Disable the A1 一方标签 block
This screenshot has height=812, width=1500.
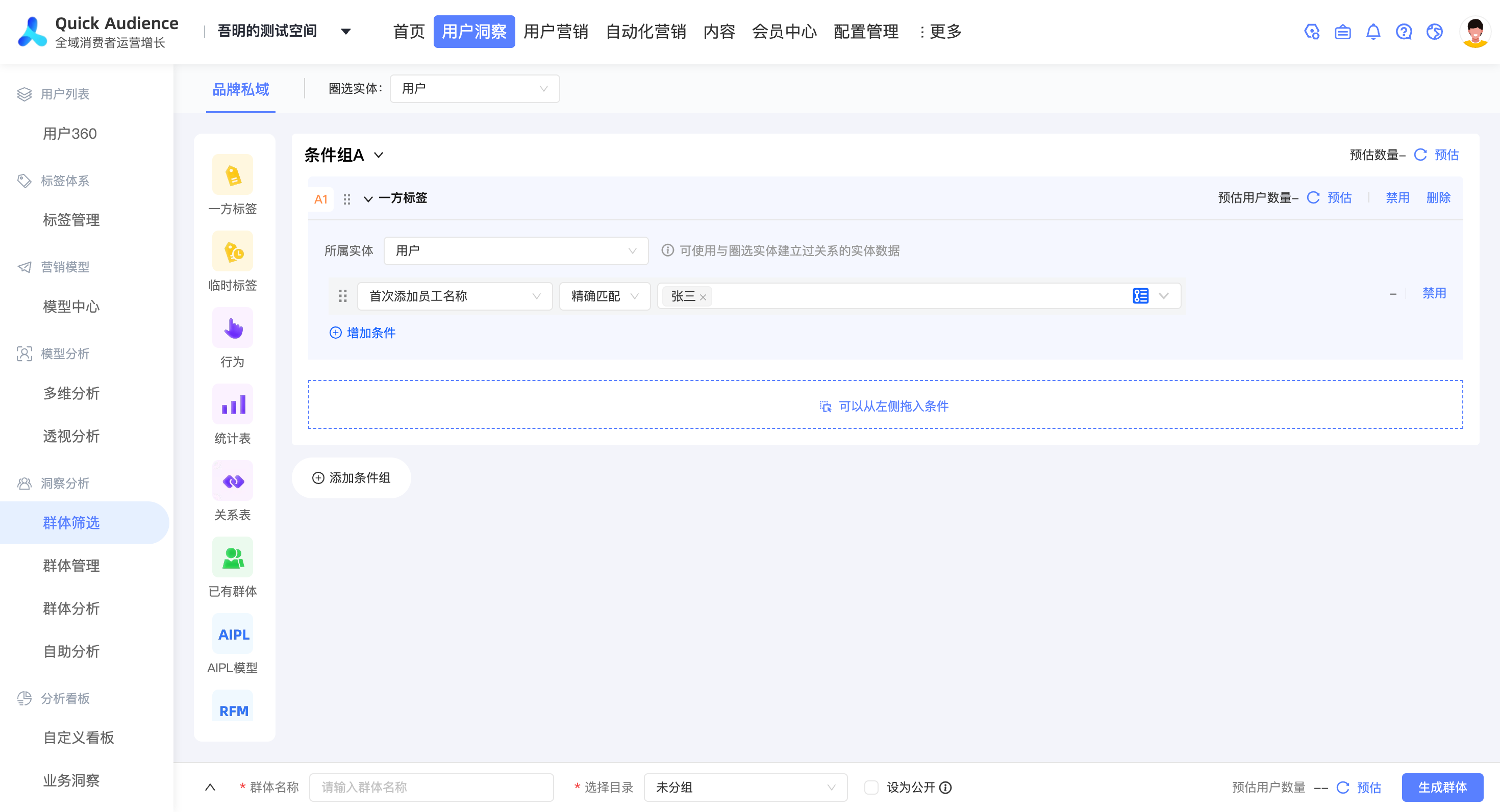[1397, 198]
